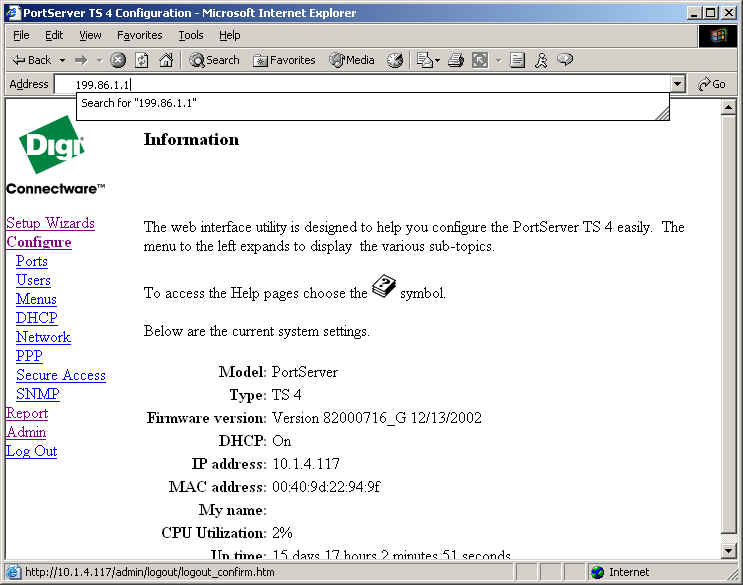The height and width of the screenshot is (585, 743).
Task: Open the Back button history dropdown arrow
Action: point(62,60)
